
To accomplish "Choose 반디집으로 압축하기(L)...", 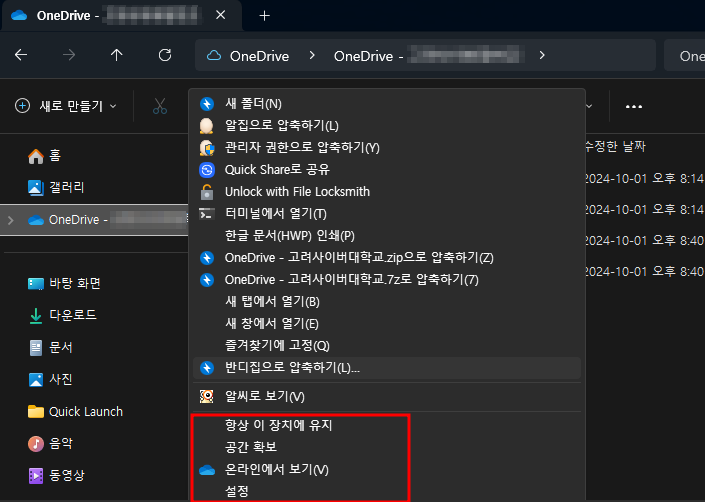I will [387, 368].
